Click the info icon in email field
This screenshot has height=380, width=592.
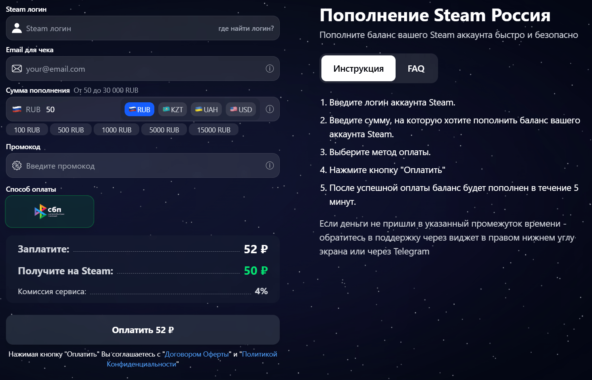[x=269, y=68]
